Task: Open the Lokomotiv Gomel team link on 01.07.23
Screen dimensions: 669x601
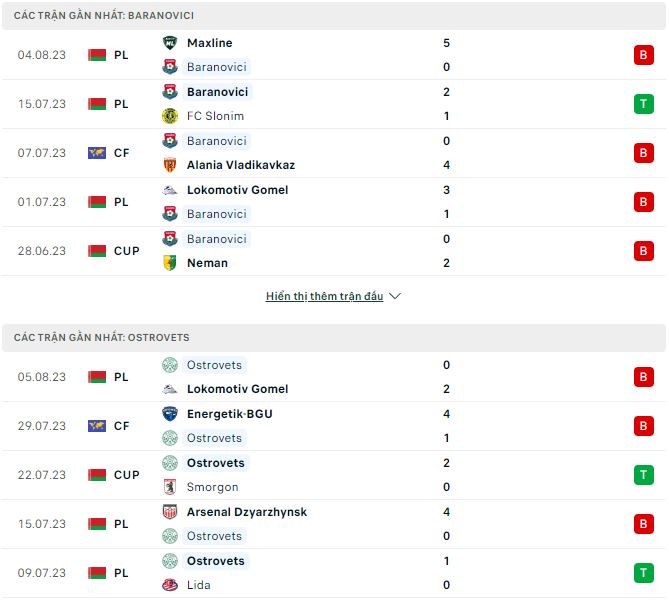Action: [237, 190]
